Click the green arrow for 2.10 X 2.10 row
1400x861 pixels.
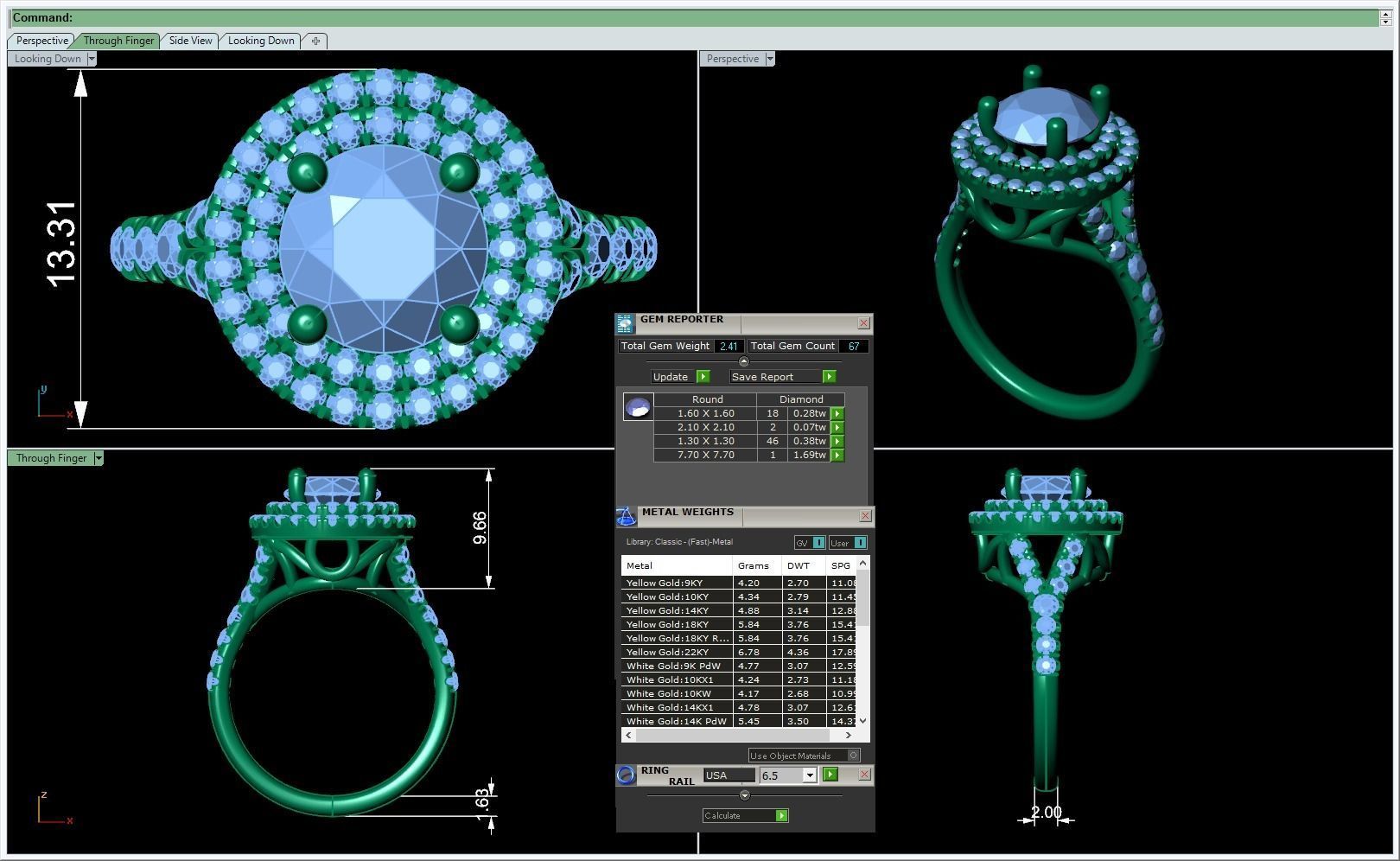pos(837,427)
